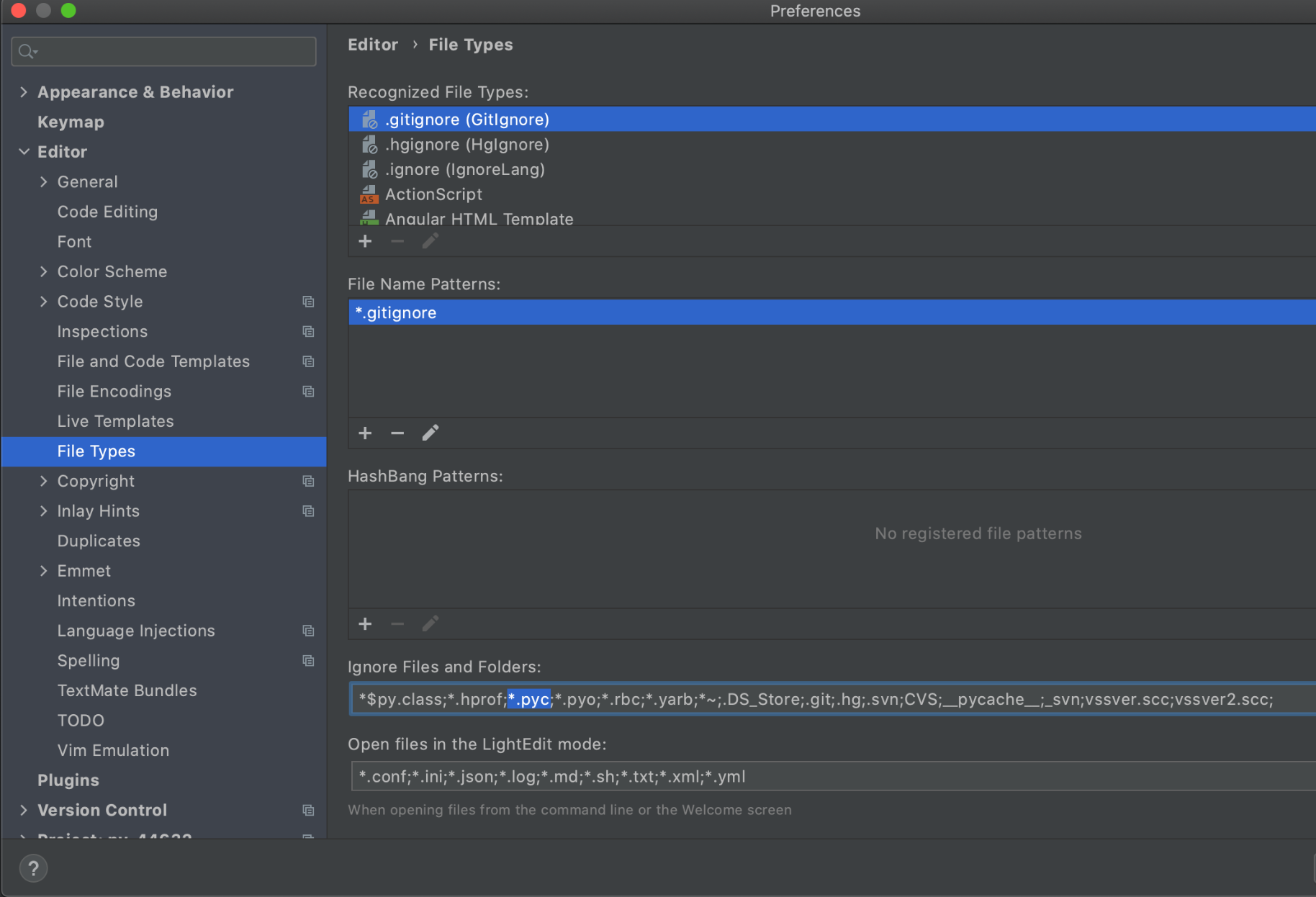
Task: Open the Plugins settings page
Action: tap(68, 780)
